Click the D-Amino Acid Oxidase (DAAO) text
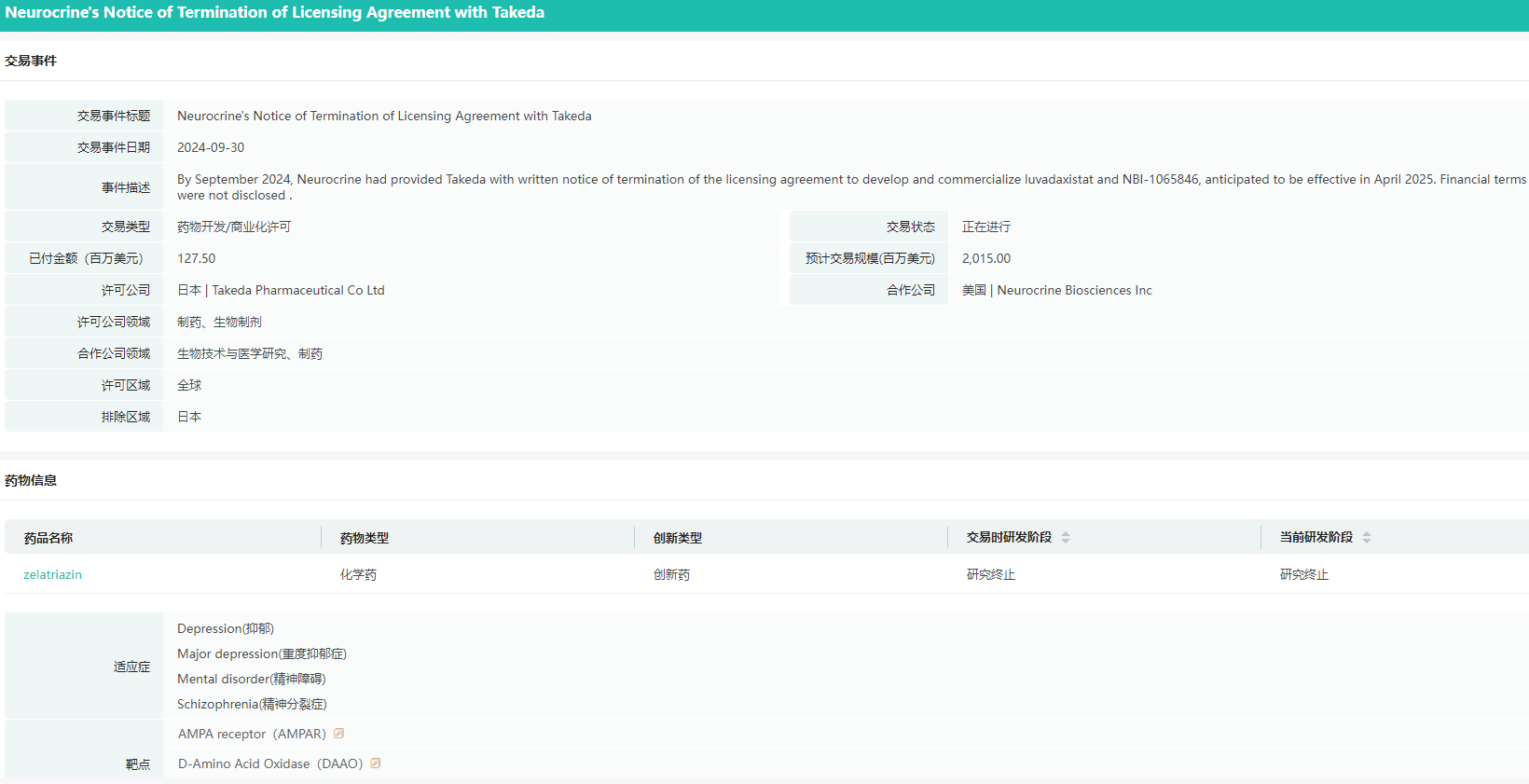 270,764
